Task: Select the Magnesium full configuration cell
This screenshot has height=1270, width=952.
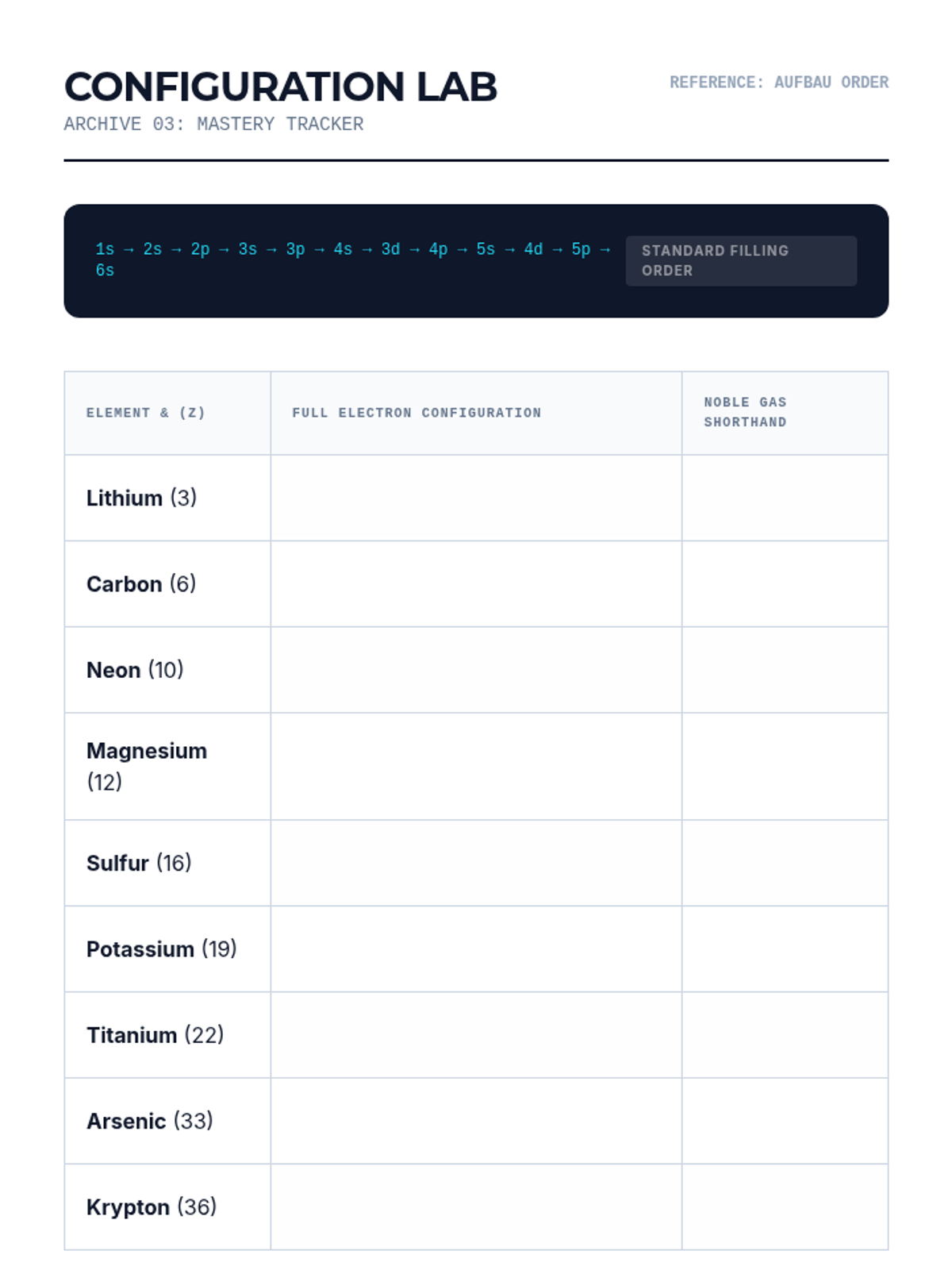Action: 476,766
